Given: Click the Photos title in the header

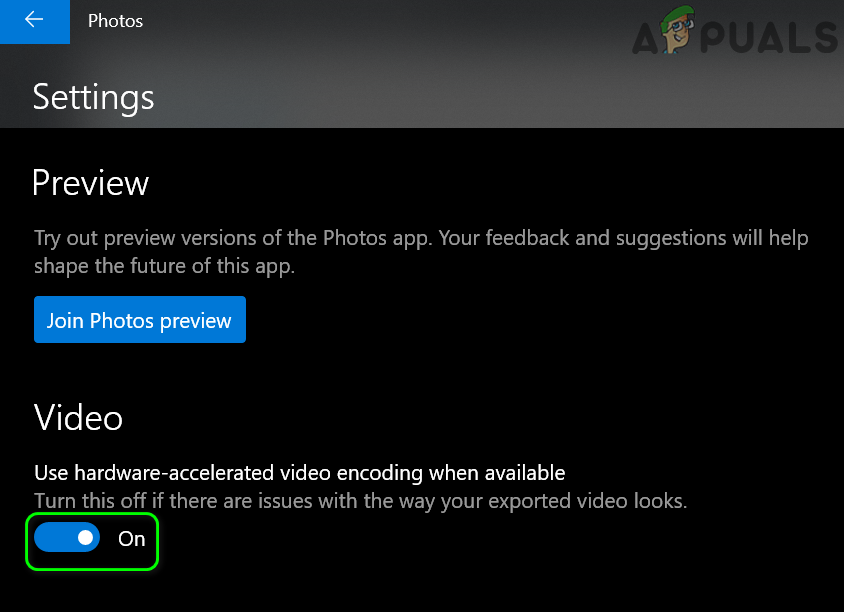Looking at the screenshot, I should [115, 21].
